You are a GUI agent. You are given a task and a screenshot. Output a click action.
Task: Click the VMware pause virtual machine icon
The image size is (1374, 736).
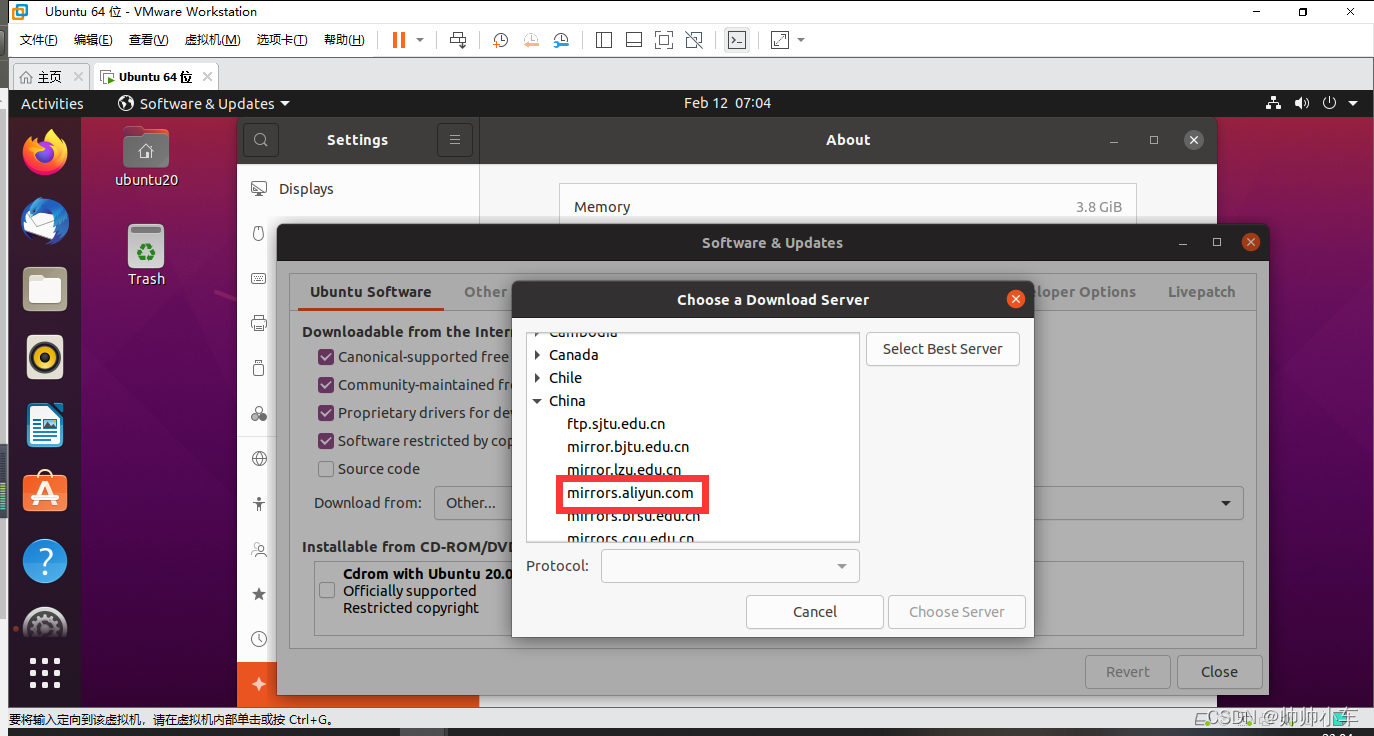coord(399,40)
